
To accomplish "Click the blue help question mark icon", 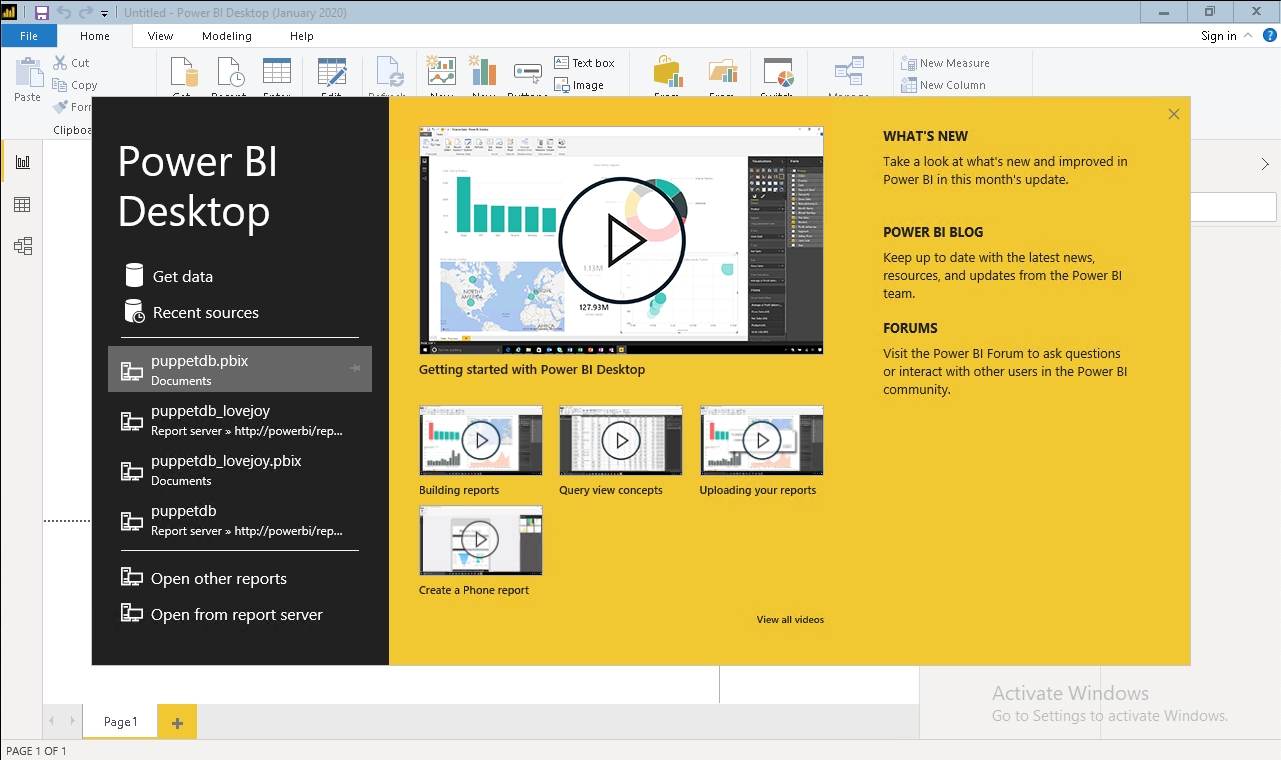I will tap(1269, 35).
